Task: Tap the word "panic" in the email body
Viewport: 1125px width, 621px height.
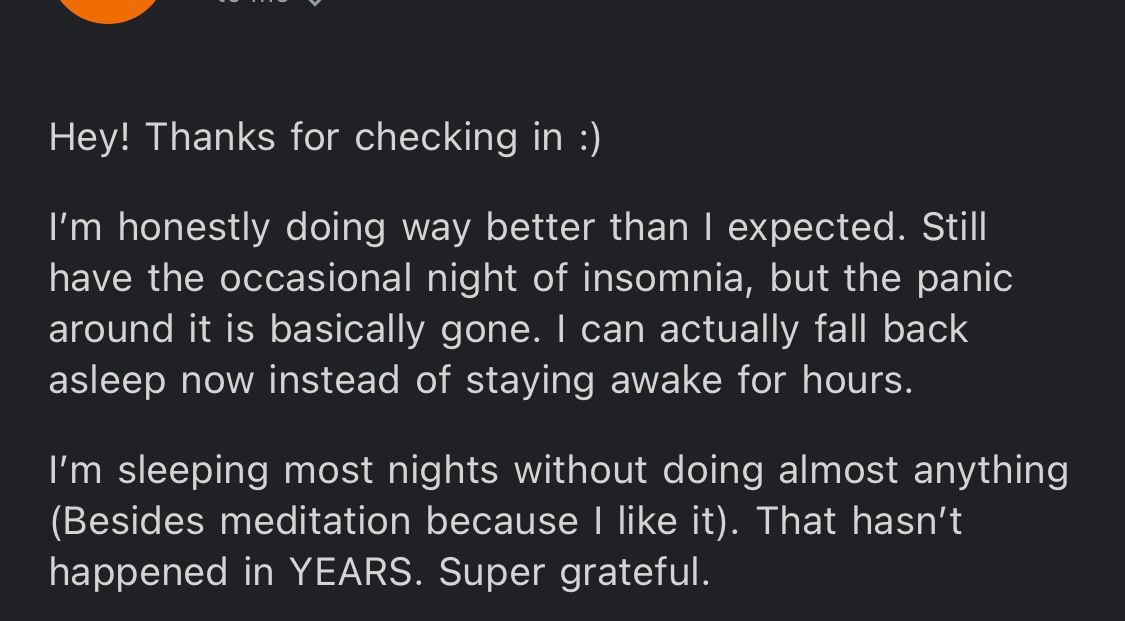Action: (x=964, y=279)
